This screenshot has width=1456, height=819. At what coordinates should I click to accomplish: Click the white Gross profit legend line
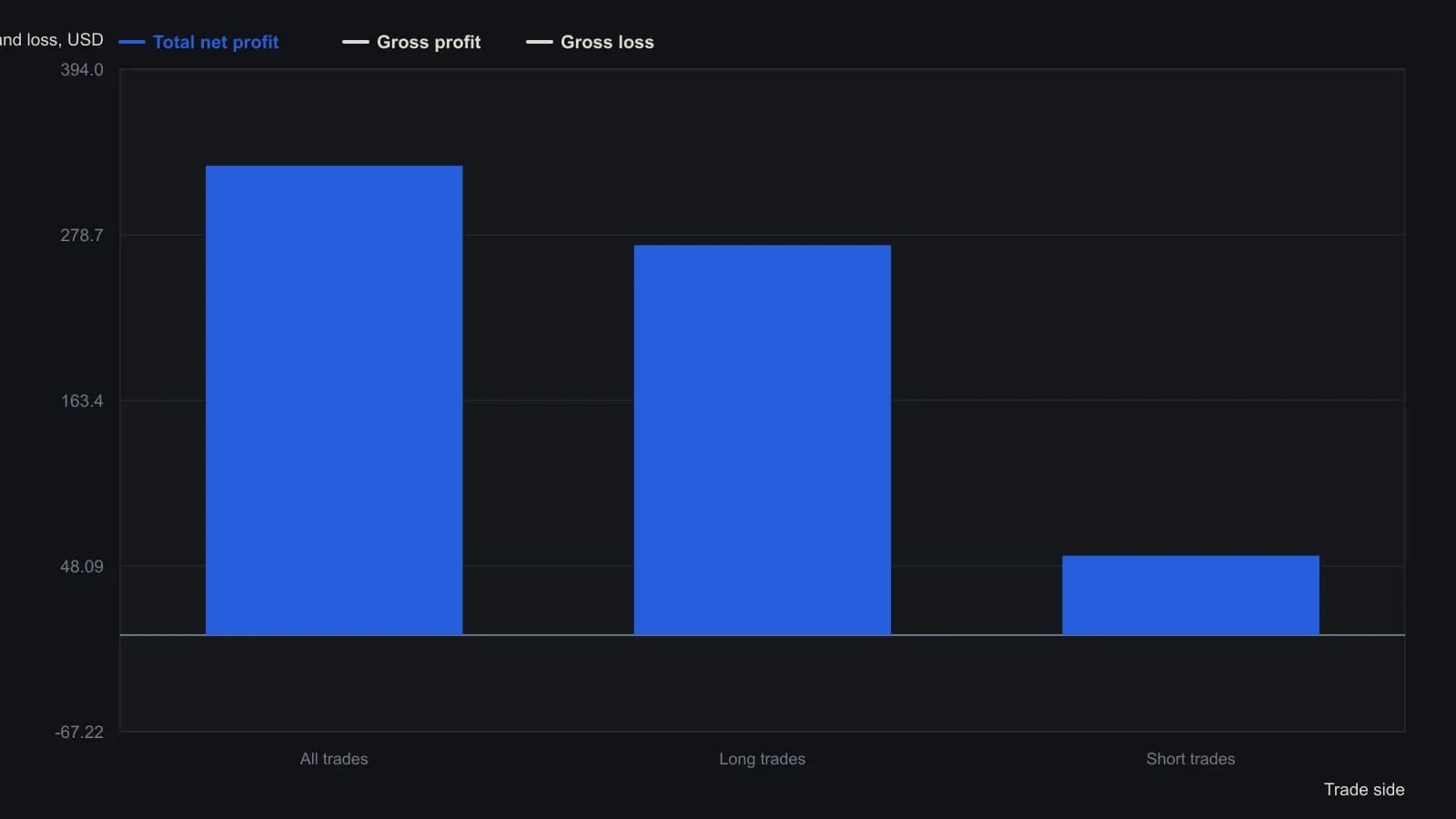356,42
